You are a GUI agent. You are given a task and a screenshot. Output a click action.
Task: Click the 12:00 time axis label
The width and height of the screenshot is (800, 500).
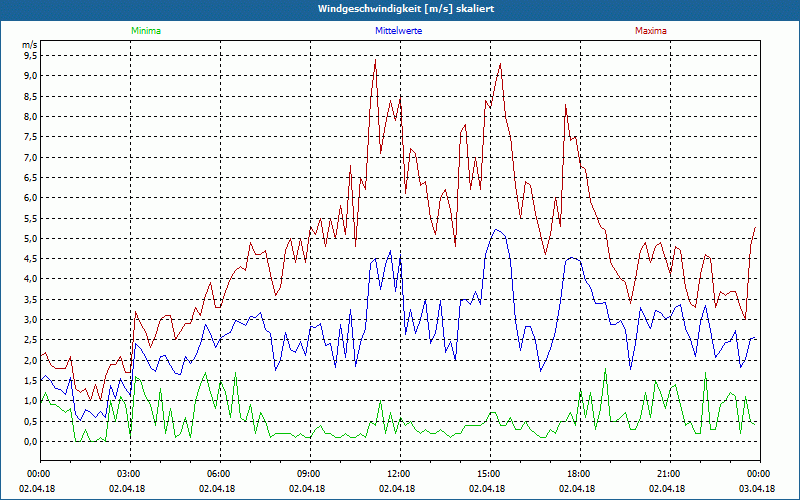point(401,474)
